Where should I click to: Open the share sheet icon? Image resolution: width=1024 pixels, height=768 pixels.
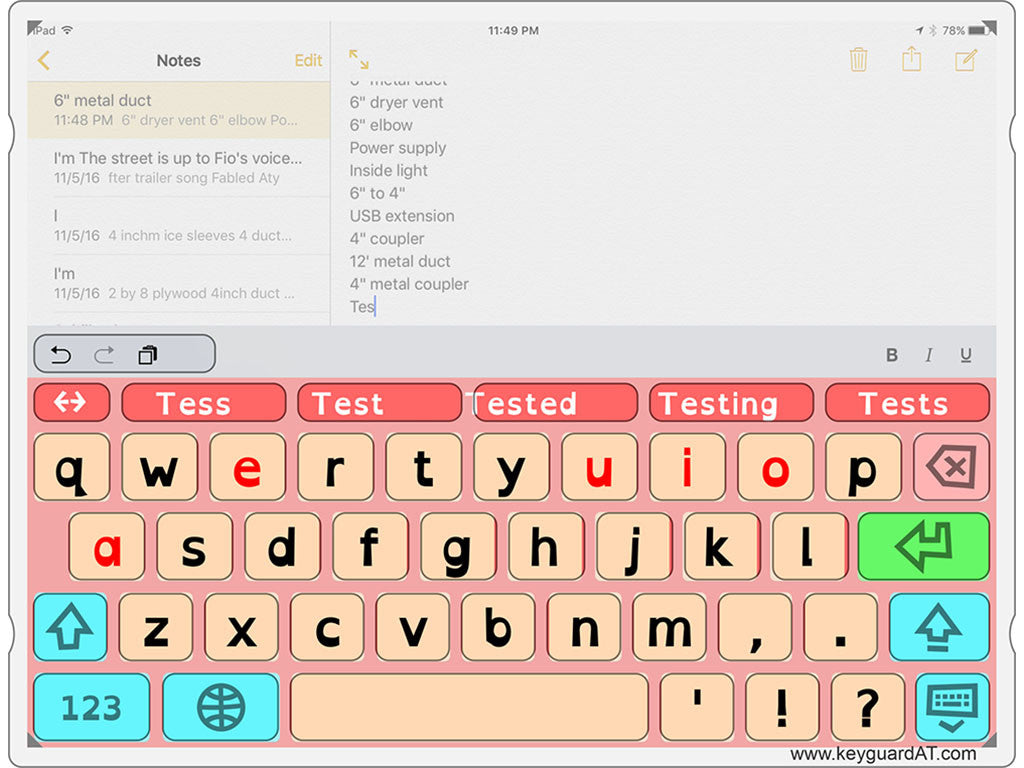coord(911,60)
